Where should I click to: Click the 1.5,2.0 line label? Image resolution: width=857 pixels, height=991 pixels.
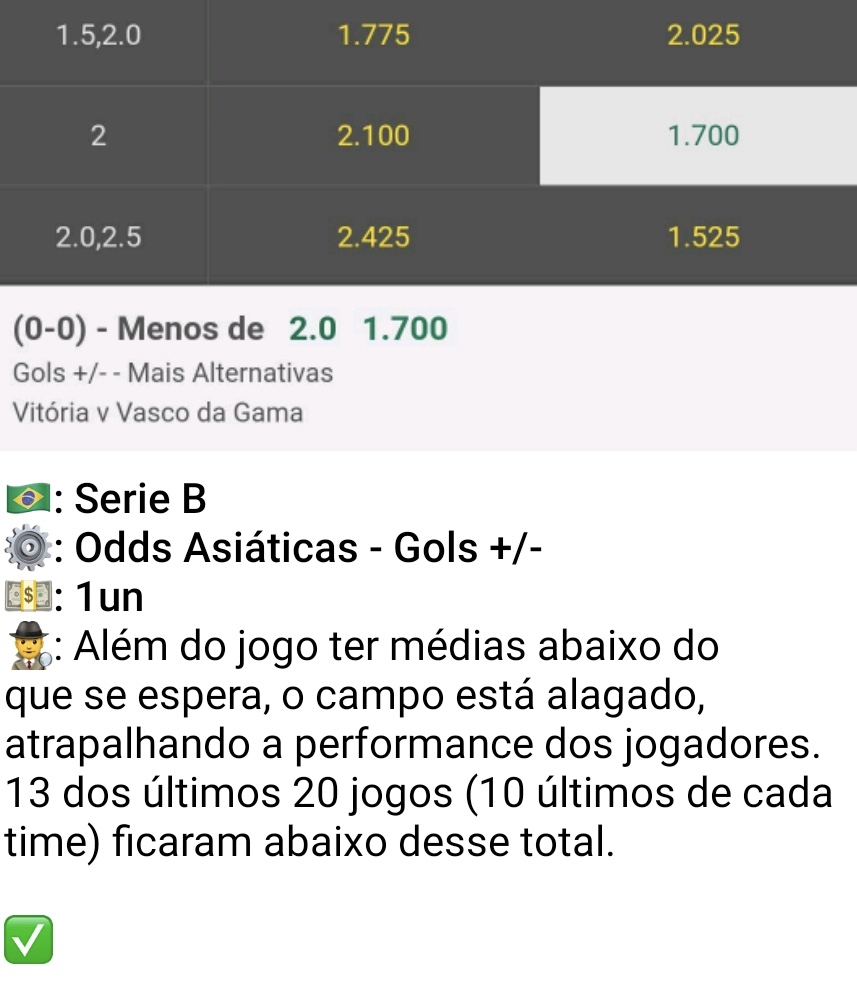tap(99, 35)
